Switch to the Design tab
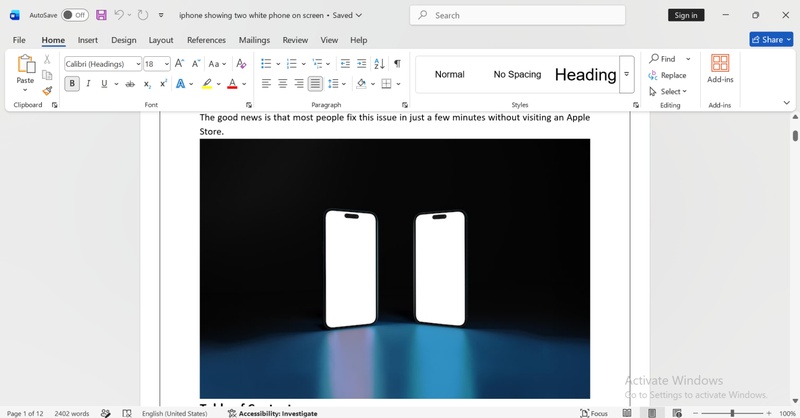The image size is (800, 418). pyautogui.click(x=123, y=40)
